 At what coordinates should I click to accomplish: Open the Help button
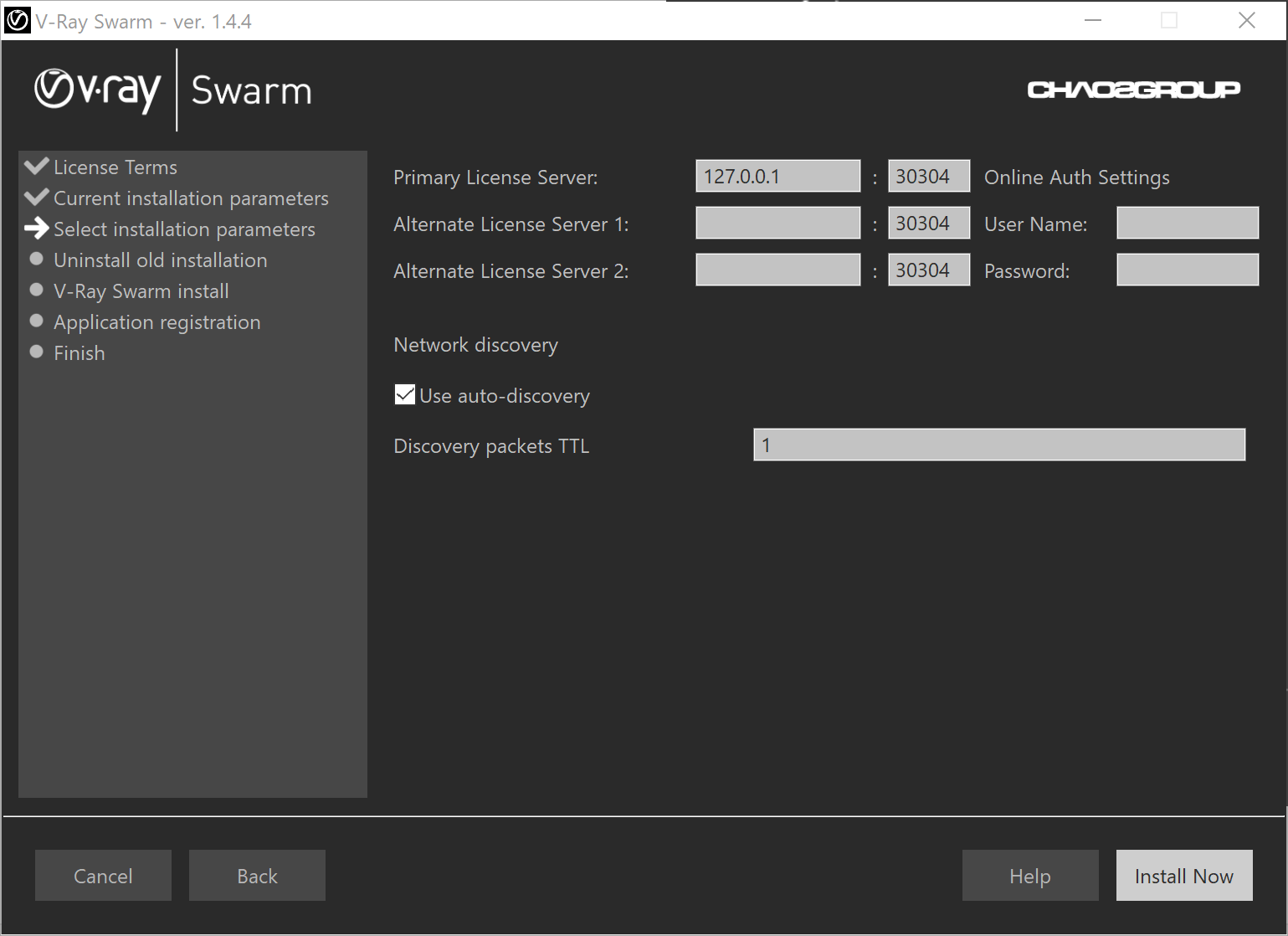pos(1030,876)
